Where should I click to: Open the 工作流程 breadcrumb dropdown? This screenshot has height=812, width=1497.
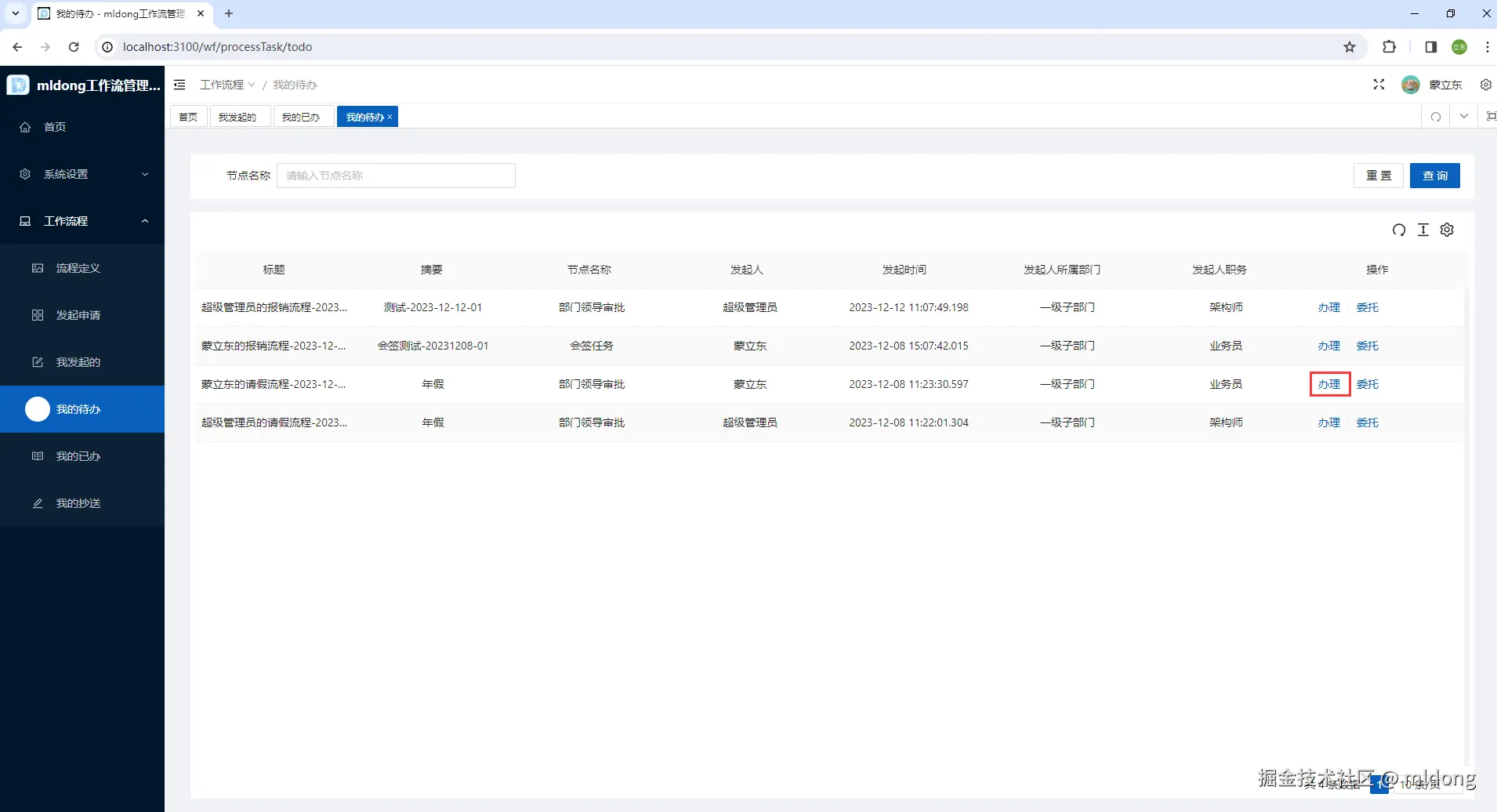227,85
